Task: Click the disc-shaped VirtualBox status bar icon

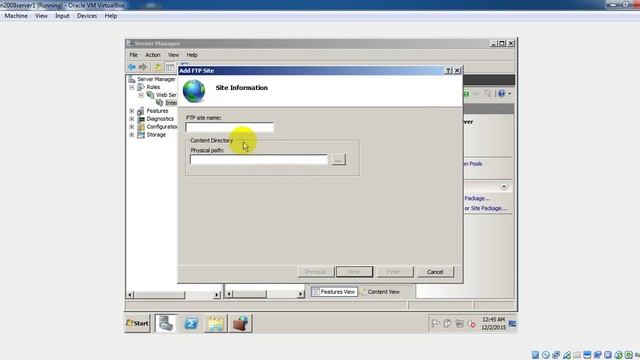Action: pyautogui.click(x=546, y=355)
